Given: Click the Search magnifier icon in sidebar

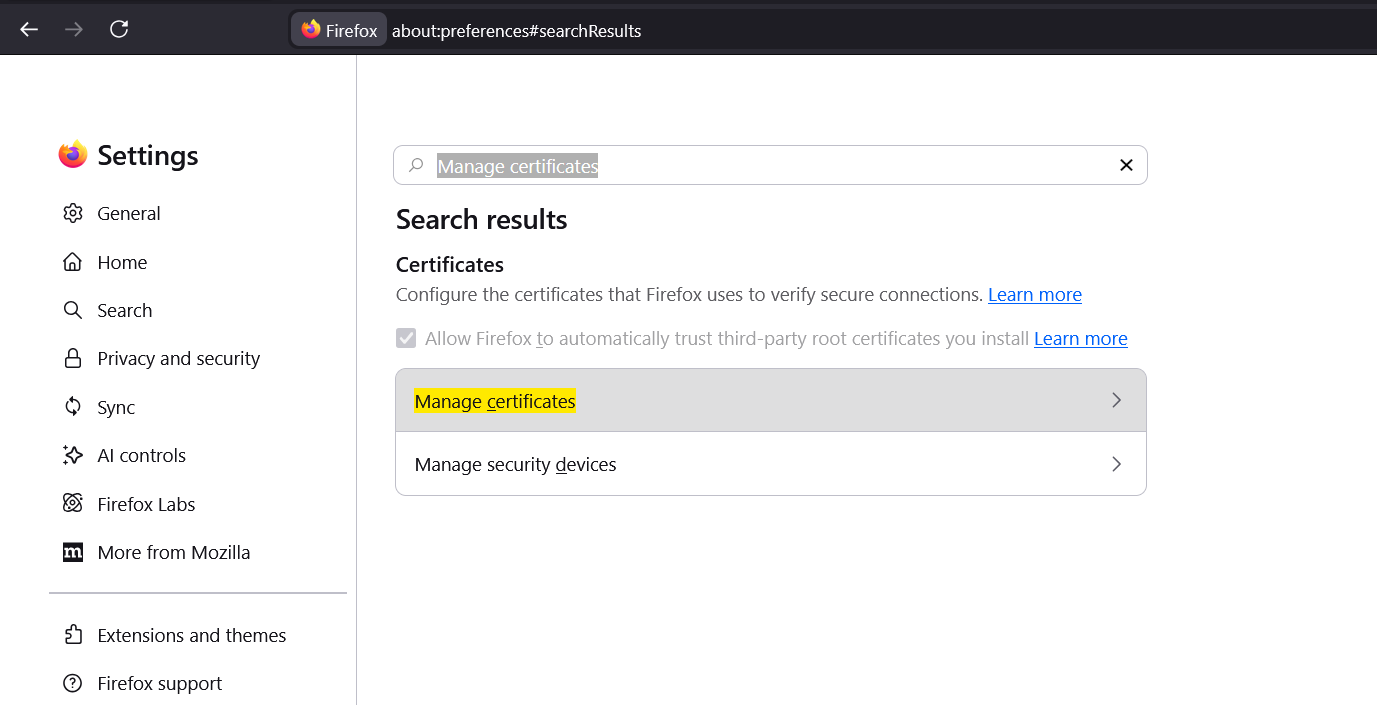Looking at the screenshot, I should click(73, 310).
